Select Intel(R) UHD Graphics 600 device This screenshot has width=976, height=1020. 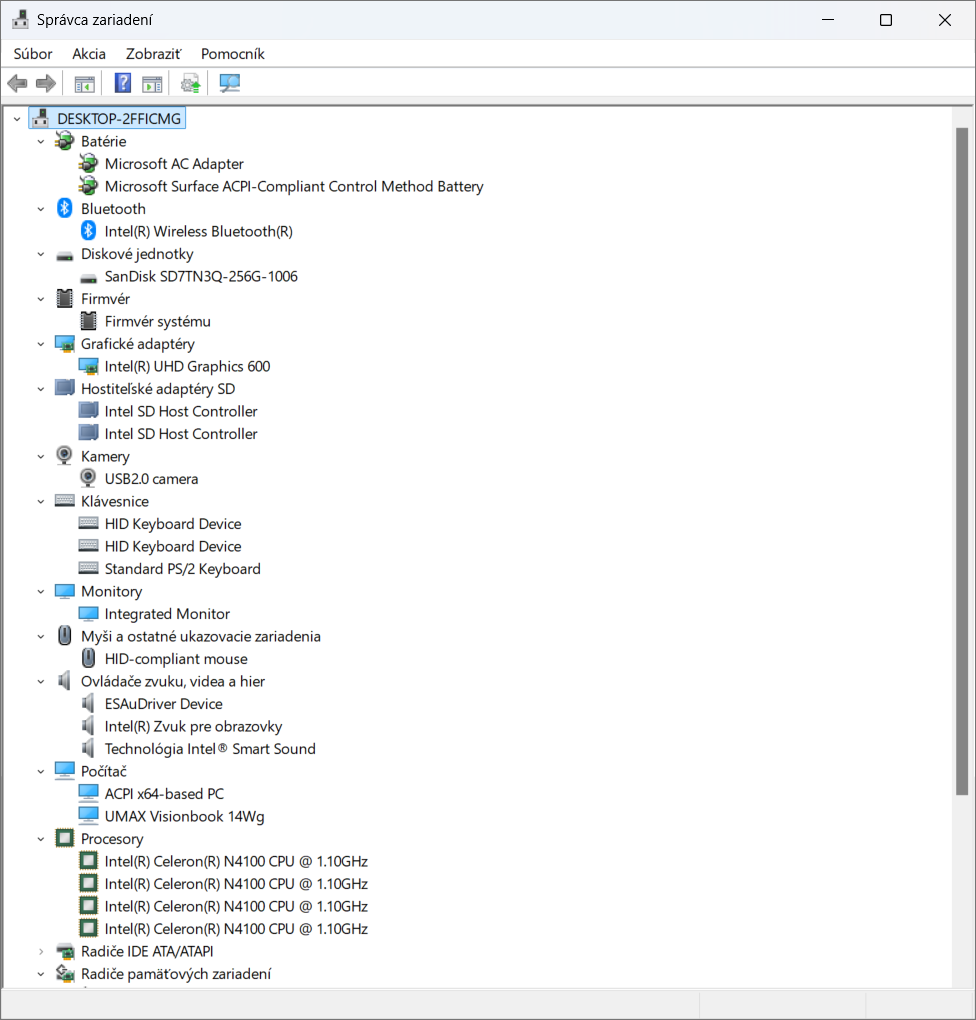[x=187, y=366]
